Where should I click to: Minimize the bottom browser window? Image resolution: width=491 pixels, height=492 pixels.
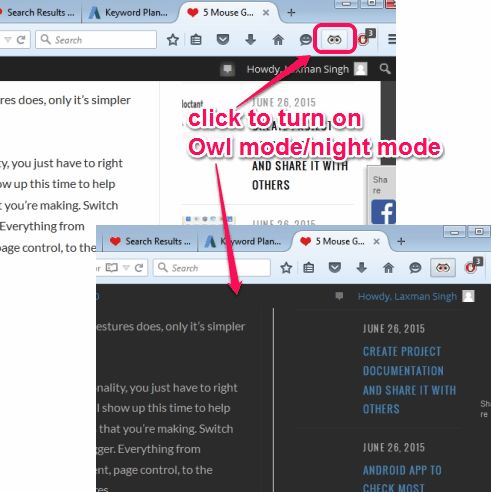(454, 232)
